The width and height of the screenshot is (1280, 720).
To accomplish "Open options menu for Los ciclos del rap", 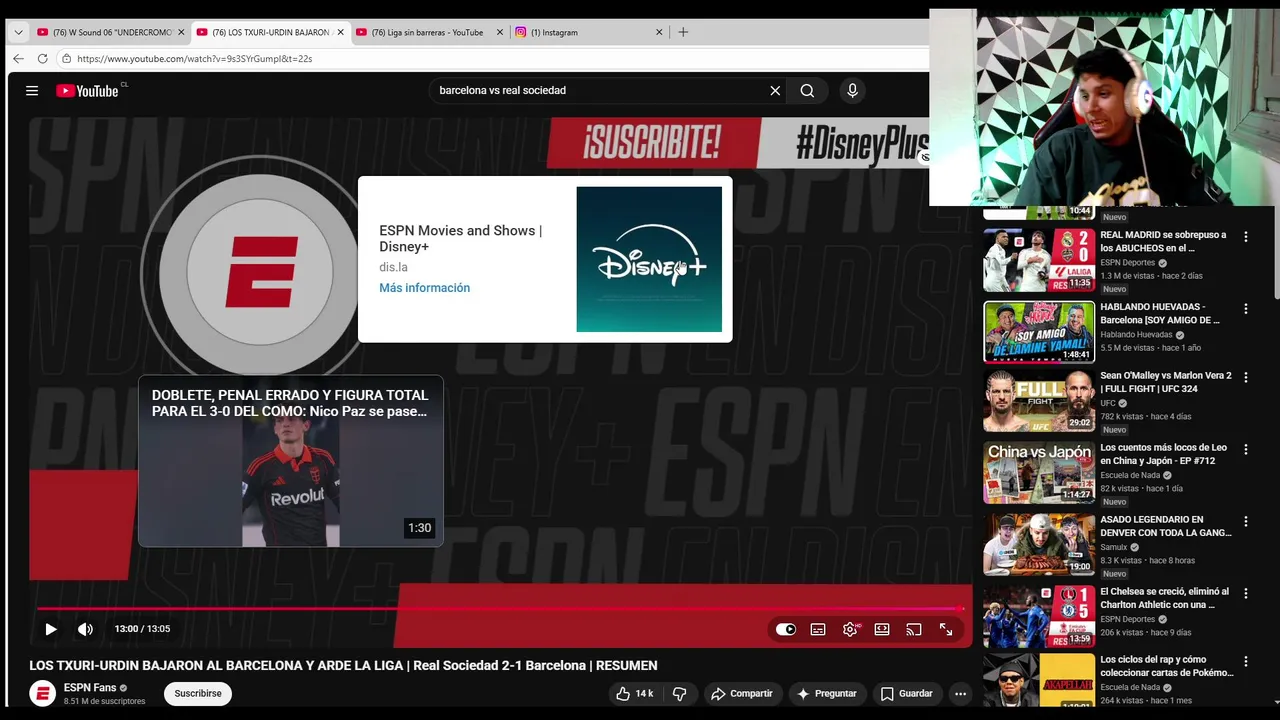I will (1246, 661).
